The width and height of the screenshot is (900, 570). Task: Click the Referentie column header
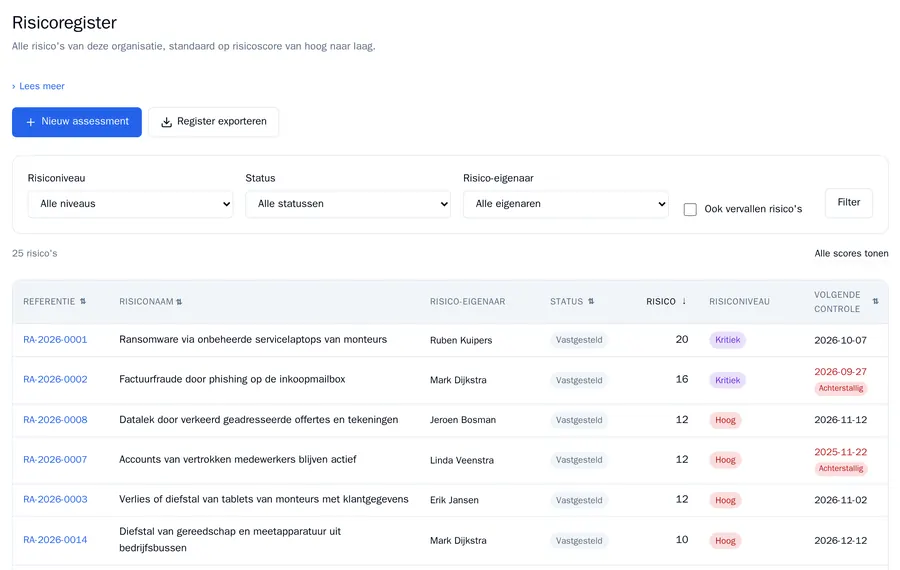click(49, 301)
